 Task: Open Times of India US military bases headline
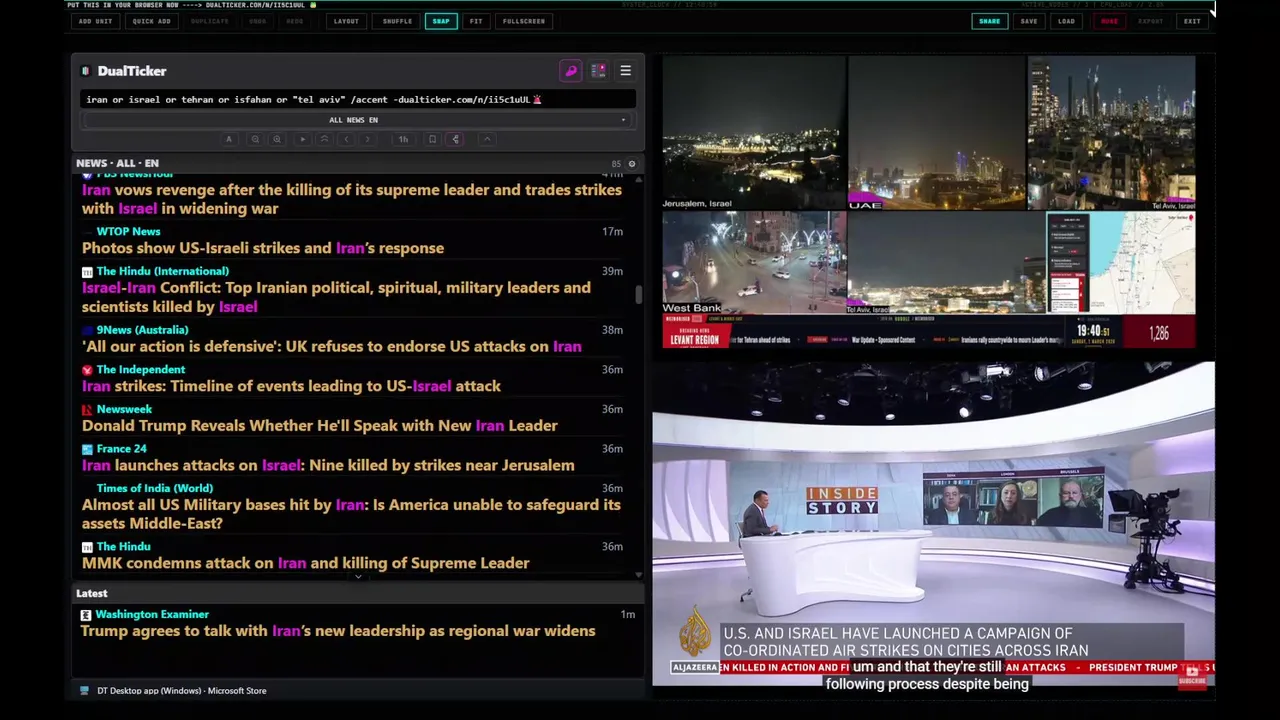[x=351, y=514]
